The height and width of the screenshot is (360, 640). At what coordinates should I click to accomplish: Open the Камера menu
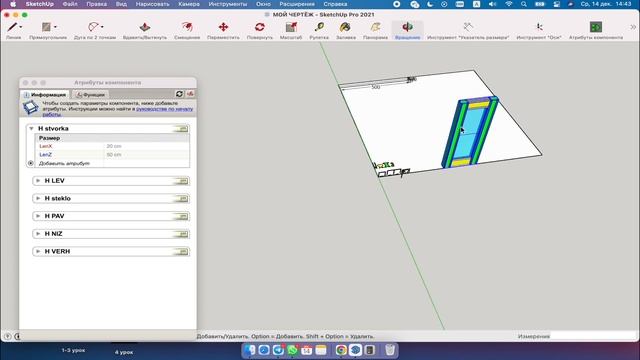click(189, 4)
